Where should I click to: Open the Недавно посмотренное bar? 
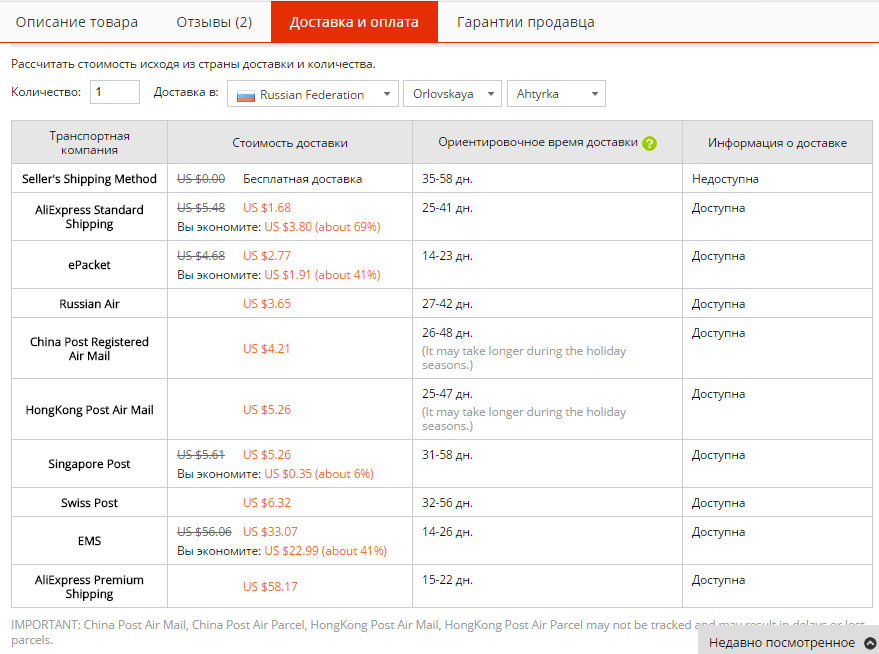[788, 642]
